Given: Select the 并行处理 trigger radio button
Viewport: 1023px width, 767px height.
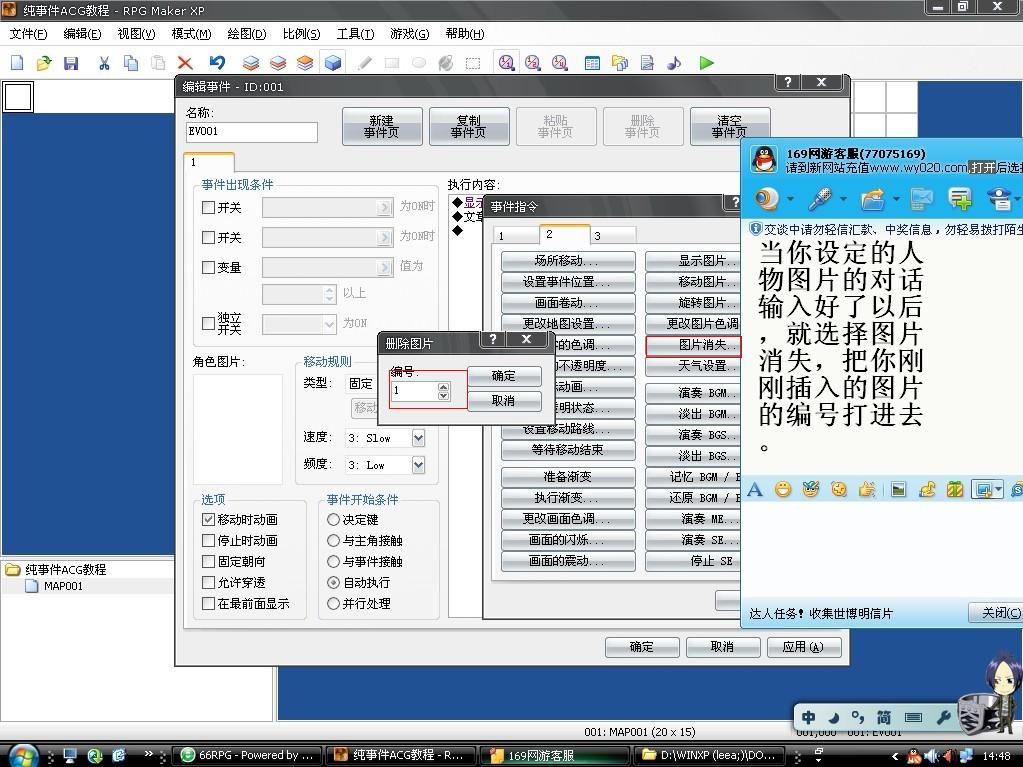Looking at the screenshot, I should (x=333, y=603).
